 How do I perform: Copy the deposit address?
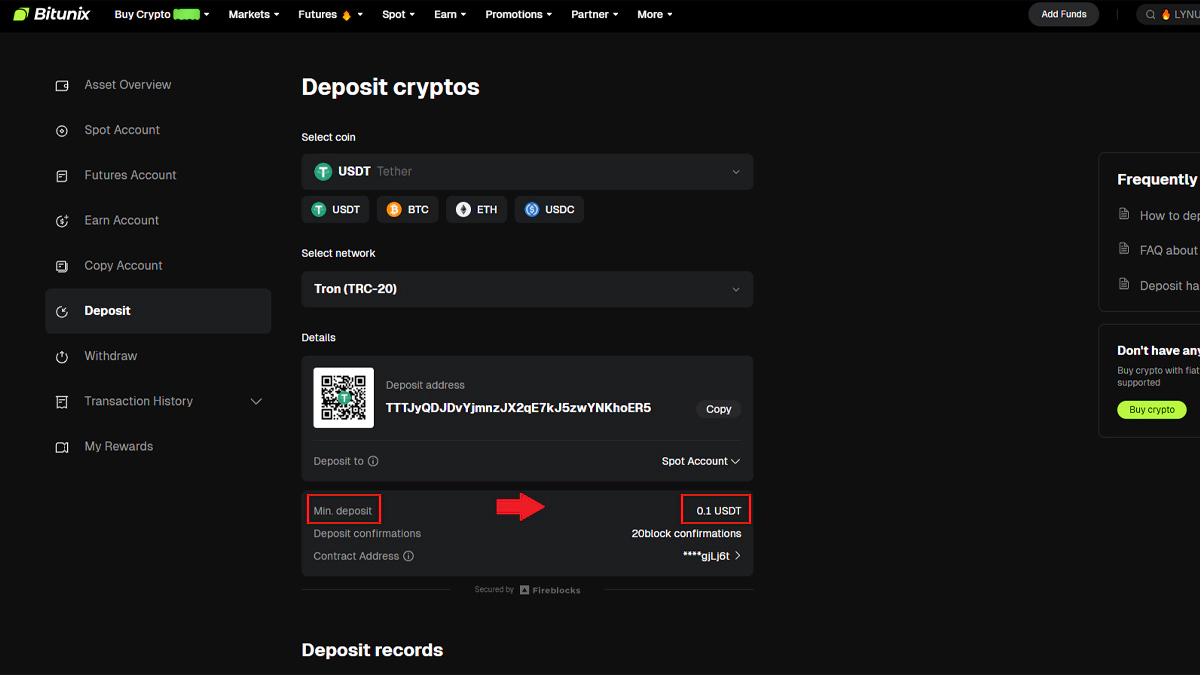point(718,409)
